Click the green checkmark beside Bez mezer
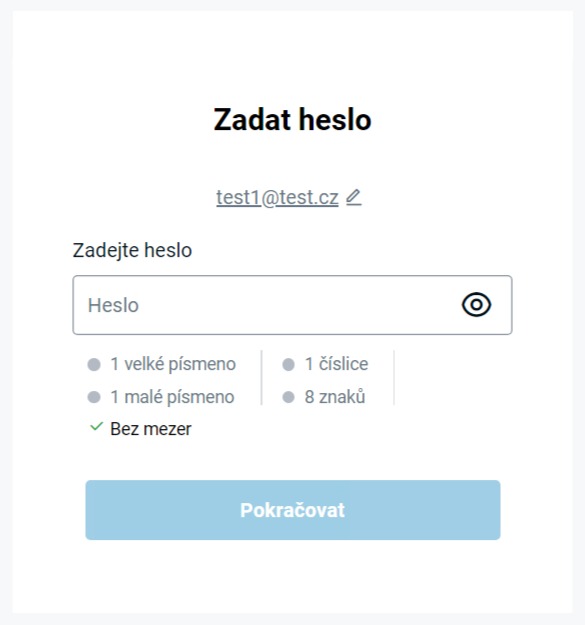 tap(96, 427)
